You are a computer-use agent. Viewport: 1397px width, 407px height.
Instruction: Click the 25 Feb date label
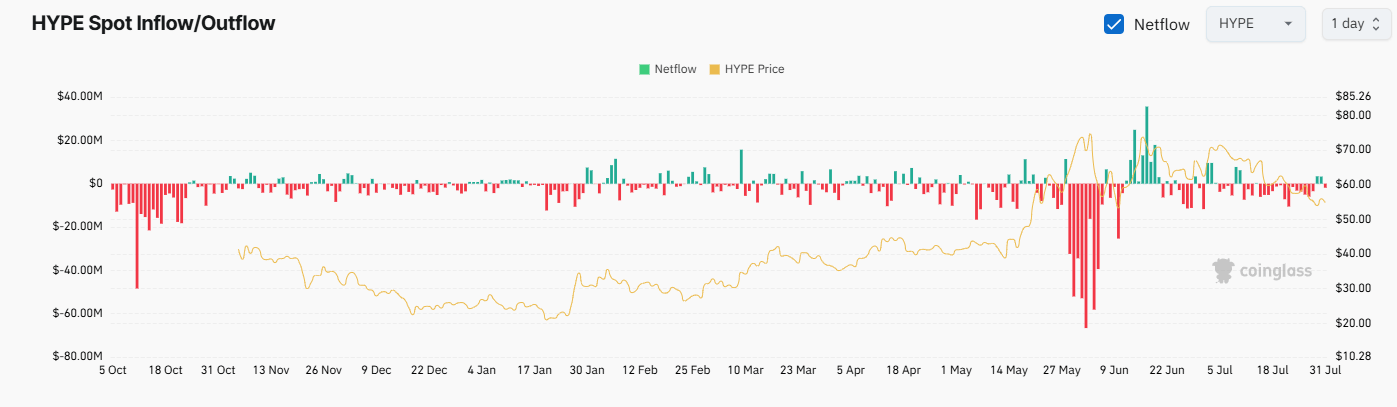[x=693, y=370]
